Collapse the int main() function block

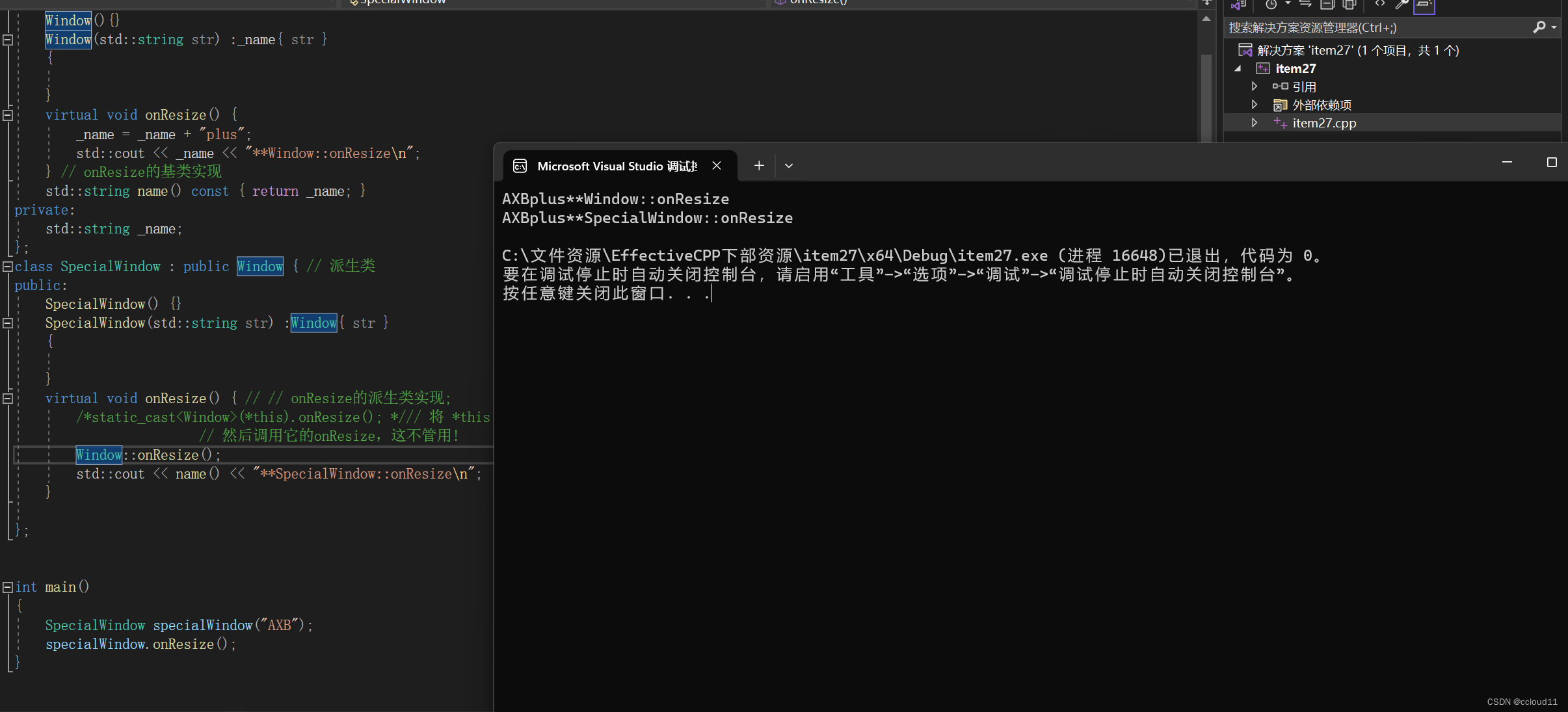click(x=8, y=587)
